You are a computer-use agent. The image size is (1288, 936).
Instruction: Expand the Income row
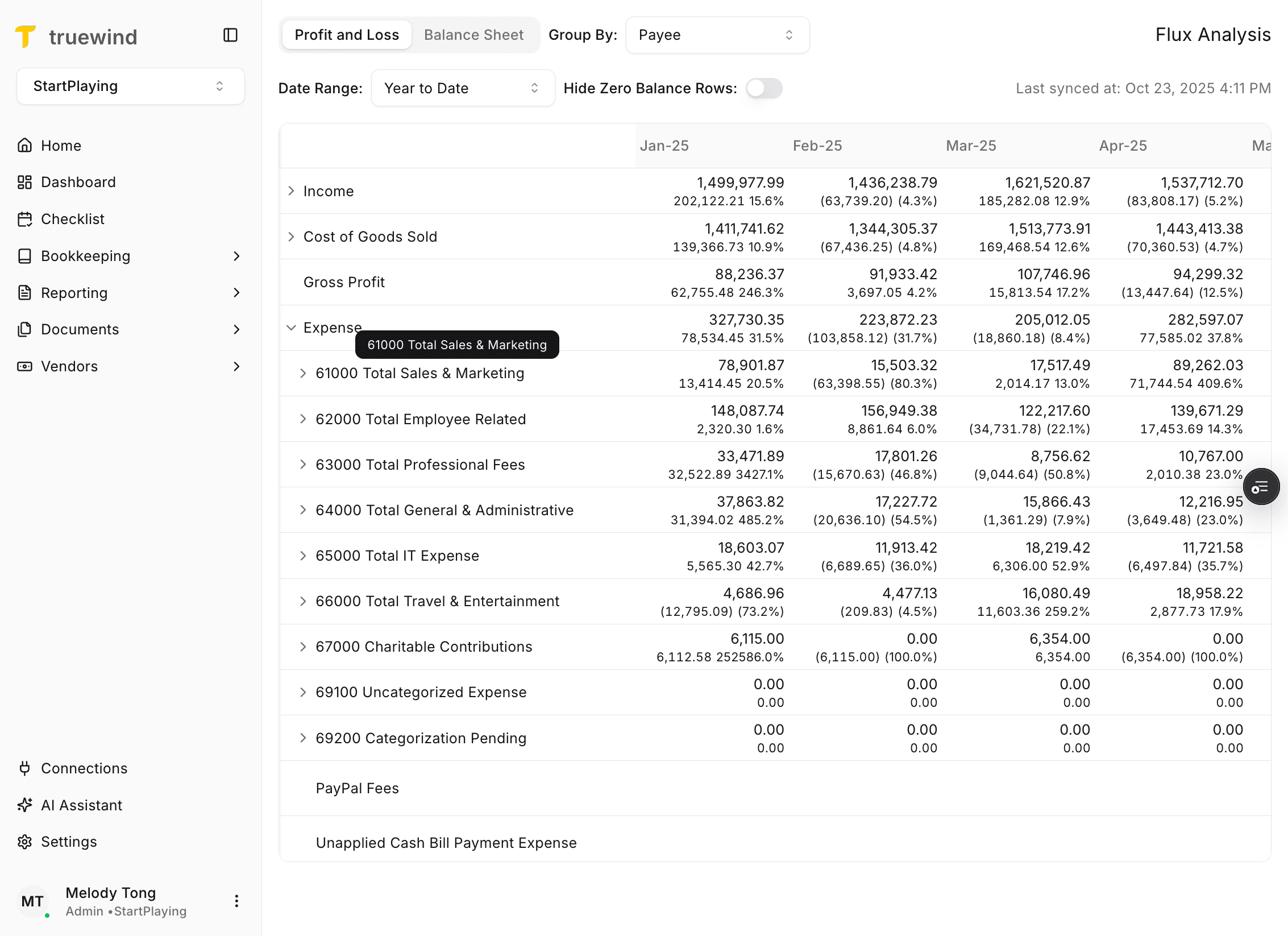coord(291,191)
